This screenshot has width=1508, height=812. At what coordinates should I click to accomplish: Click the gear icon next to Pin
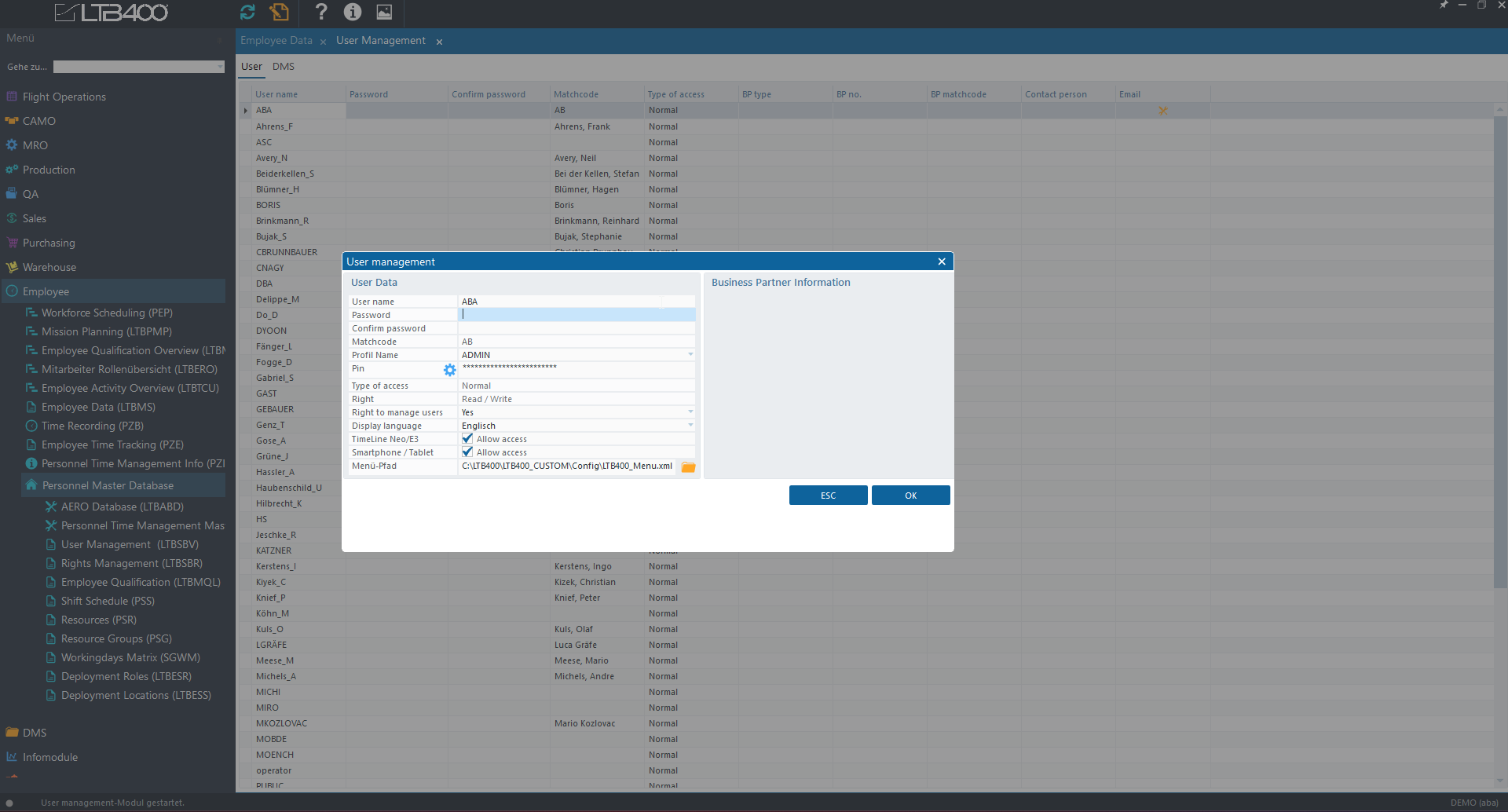pyautogui.click(x=449, y=370)
